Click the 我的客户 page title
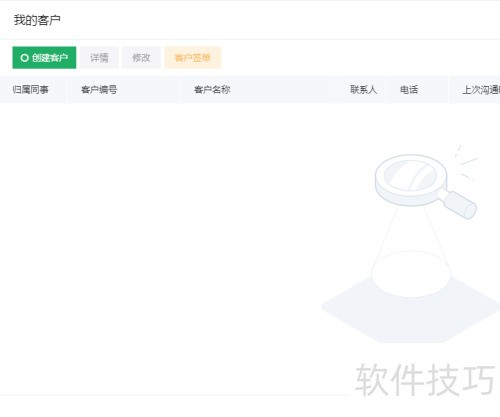This screenshot has height=417, width=500. coord(37,20)
